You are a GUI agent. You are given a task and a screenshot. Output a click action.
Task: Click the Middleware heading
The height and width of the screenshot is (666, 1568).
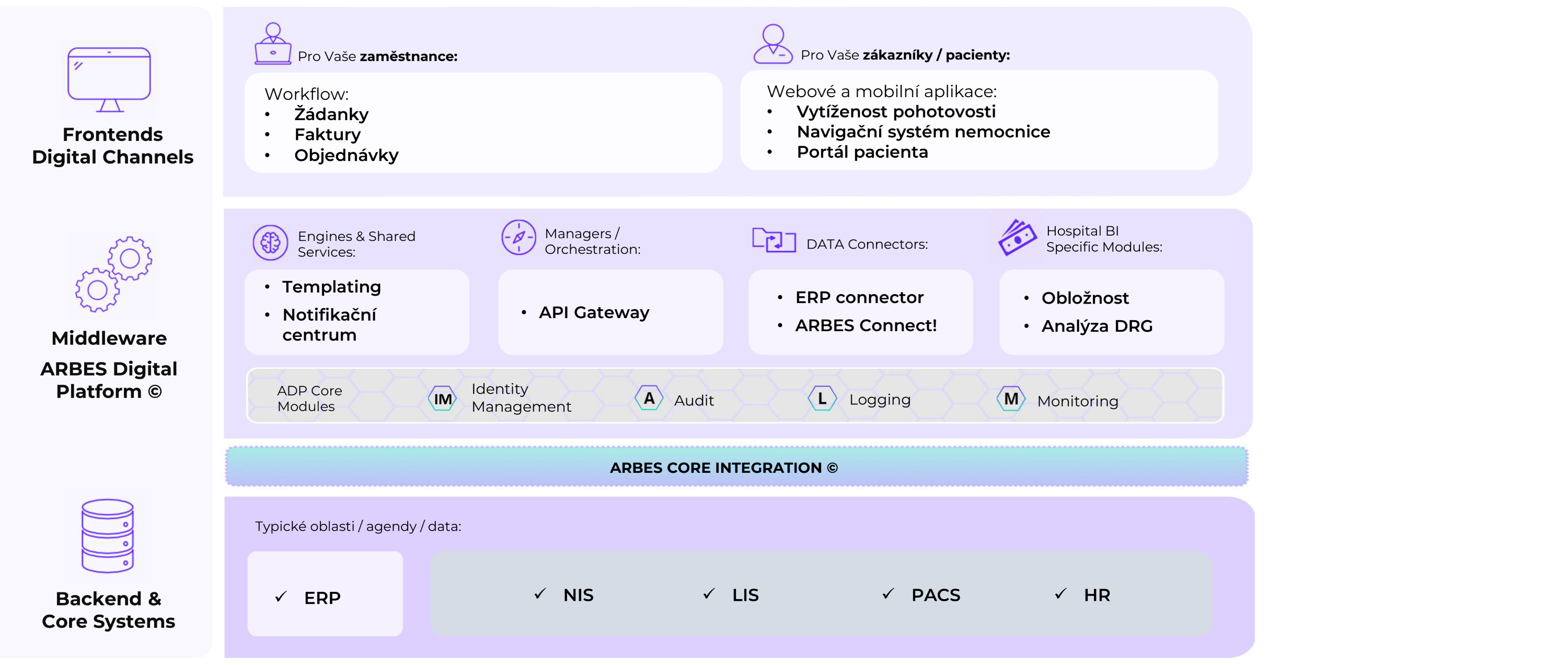pyautogui.click(x=109, y=338)
